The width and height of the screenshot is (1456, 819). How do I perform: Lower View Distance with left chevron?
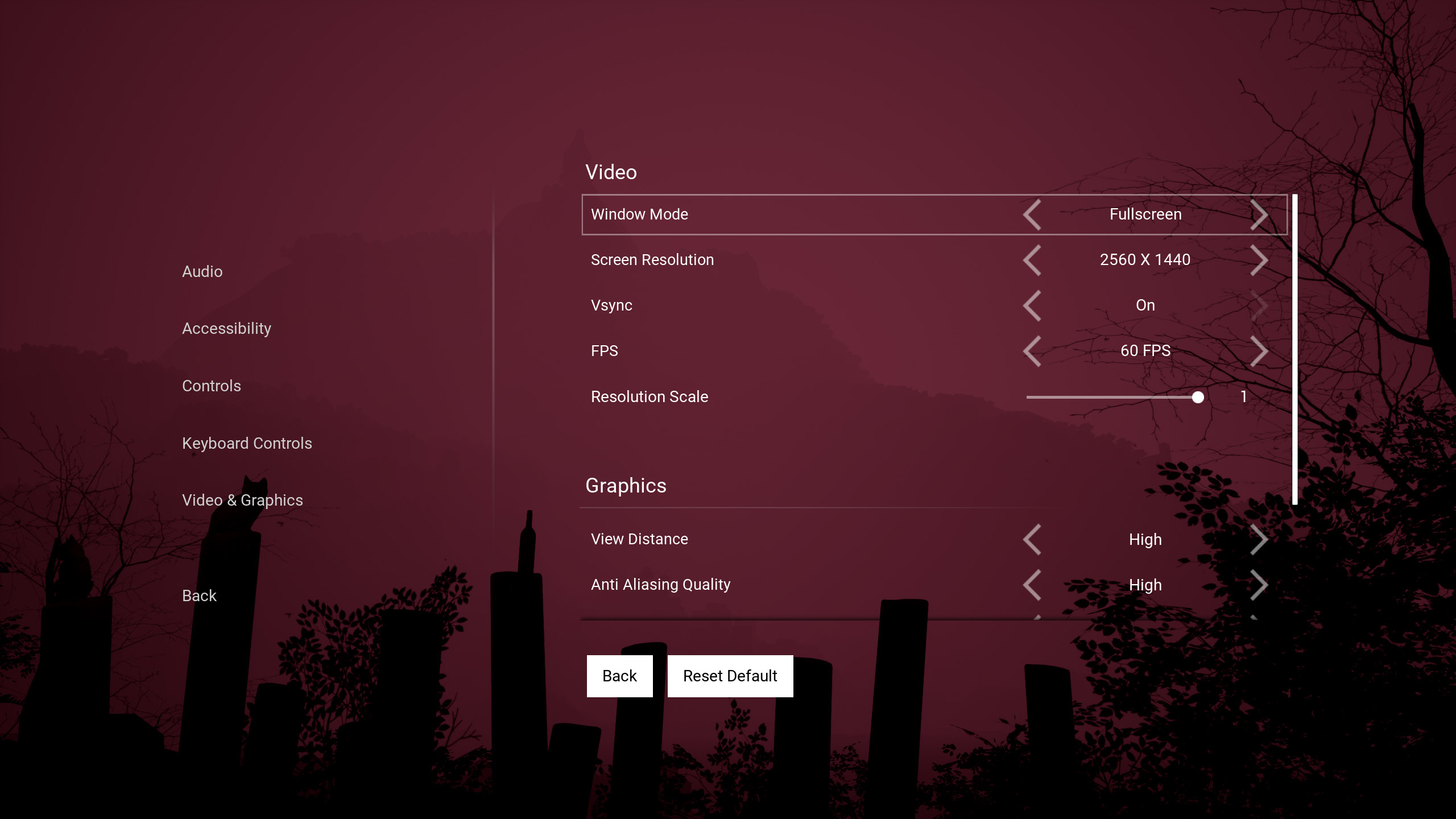(x=1032, y=539)
